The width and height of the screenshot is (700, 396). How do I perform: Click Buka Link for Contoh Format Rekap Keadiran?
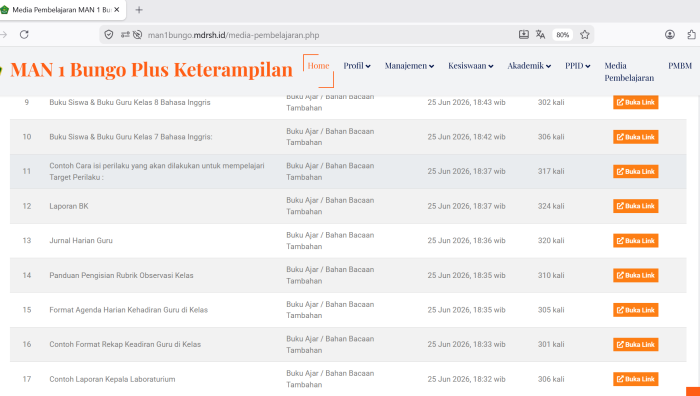coord(635,345)
